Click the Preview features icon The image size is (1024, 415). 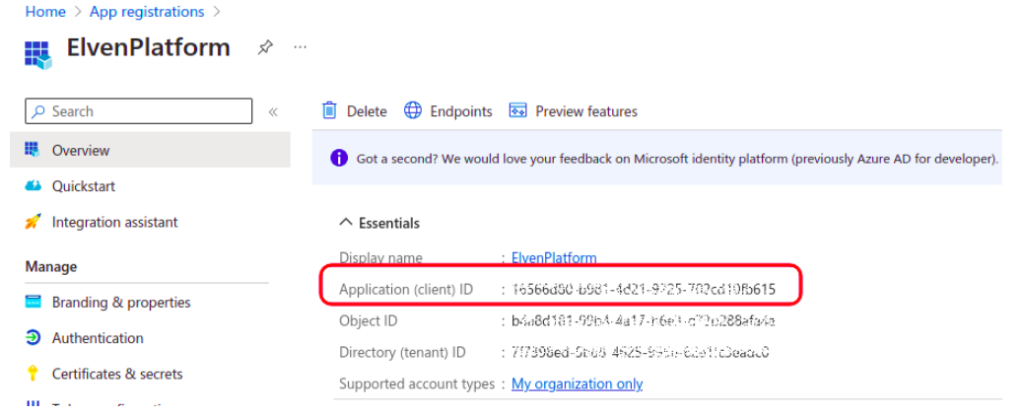coord(518,111)
